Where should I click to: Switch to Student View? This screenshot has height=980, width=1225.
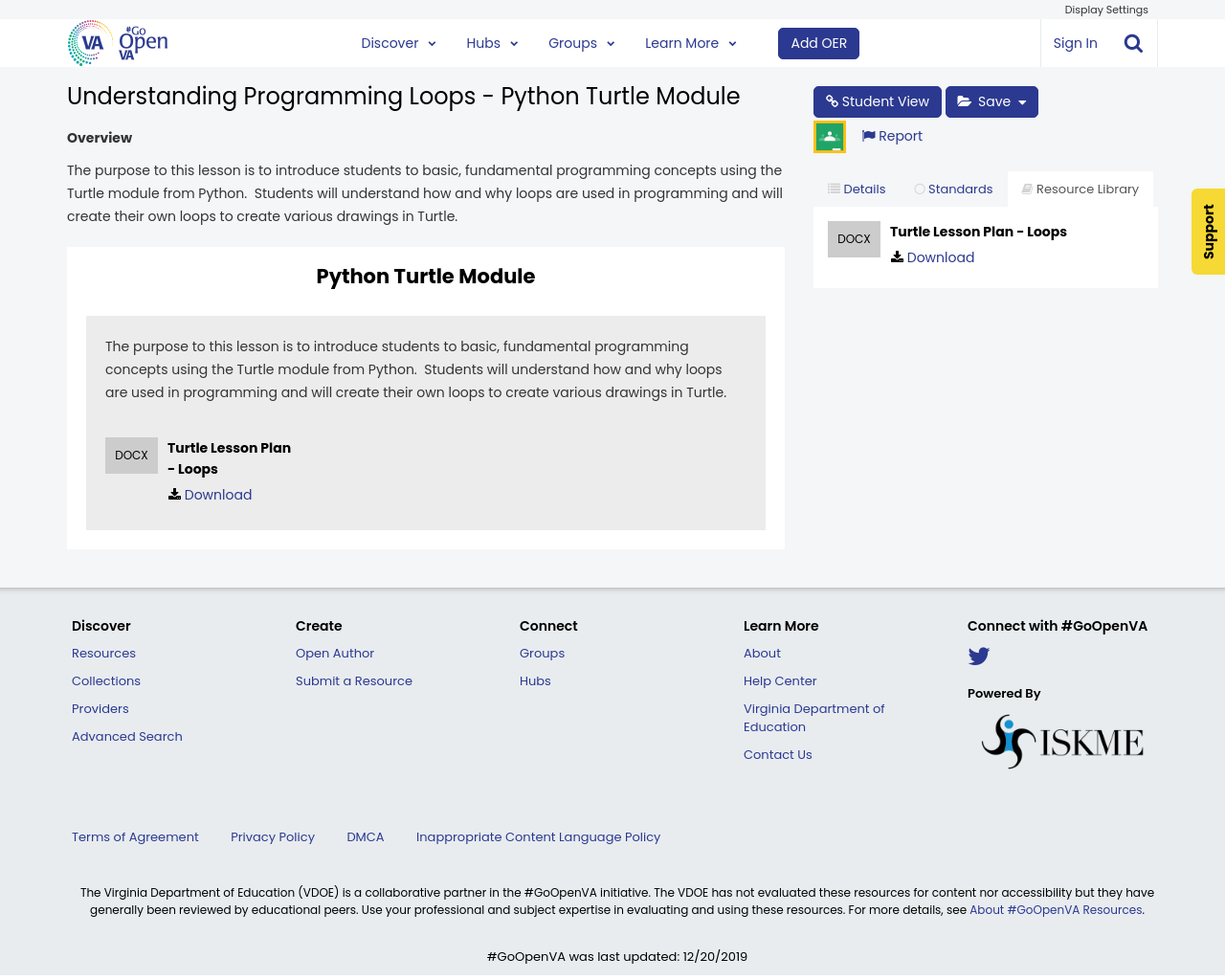pyautogui.click(x=877, y=101)
